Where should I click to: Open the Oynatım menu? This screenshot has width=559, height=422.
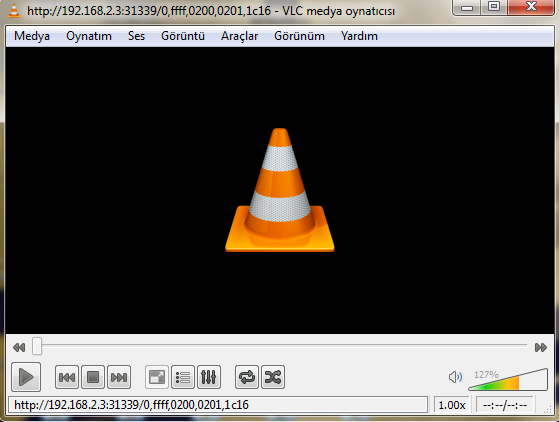89,36
